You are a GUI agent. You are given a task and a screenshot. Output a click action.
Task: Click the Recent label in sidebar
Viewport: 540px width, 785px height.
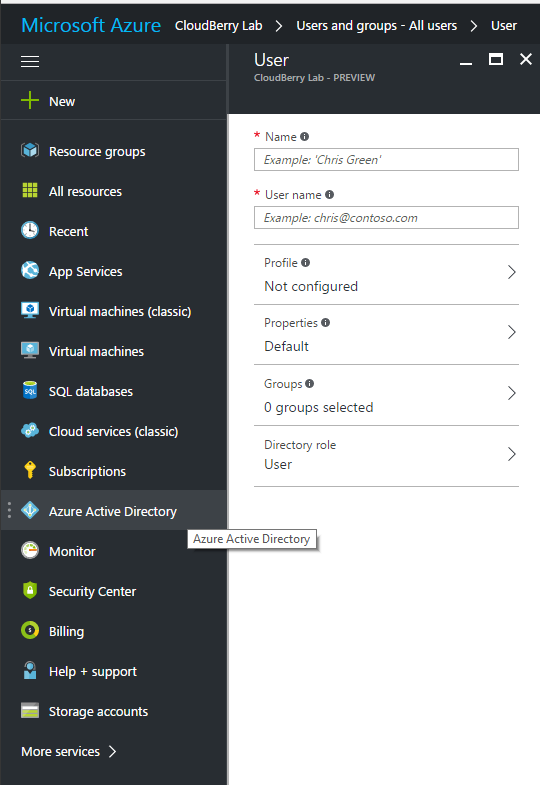click(x=68, y=231)
